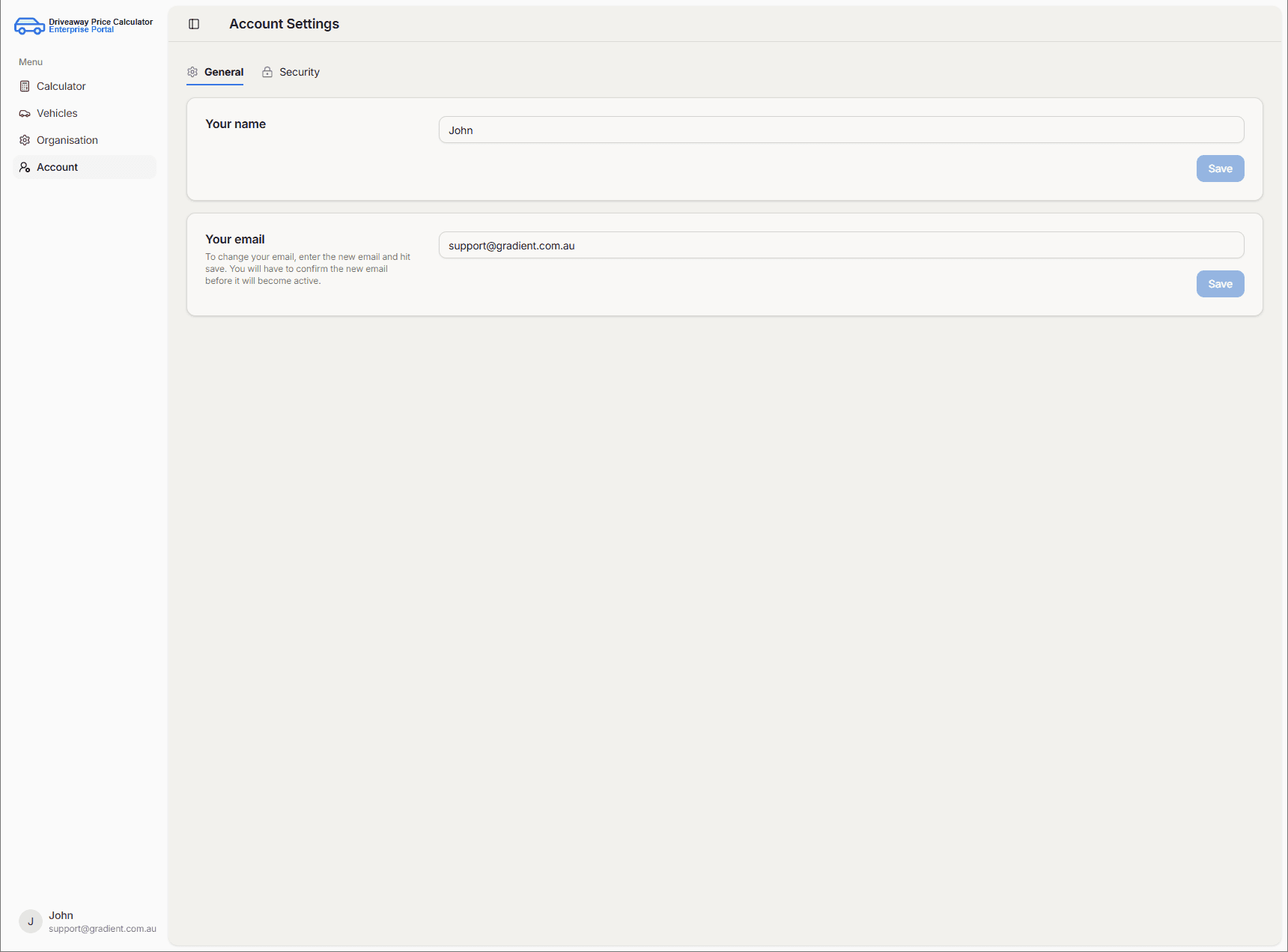Click the car logo icon
Viewport: 1288px width, 952px height.
click(x=29, y=26)
